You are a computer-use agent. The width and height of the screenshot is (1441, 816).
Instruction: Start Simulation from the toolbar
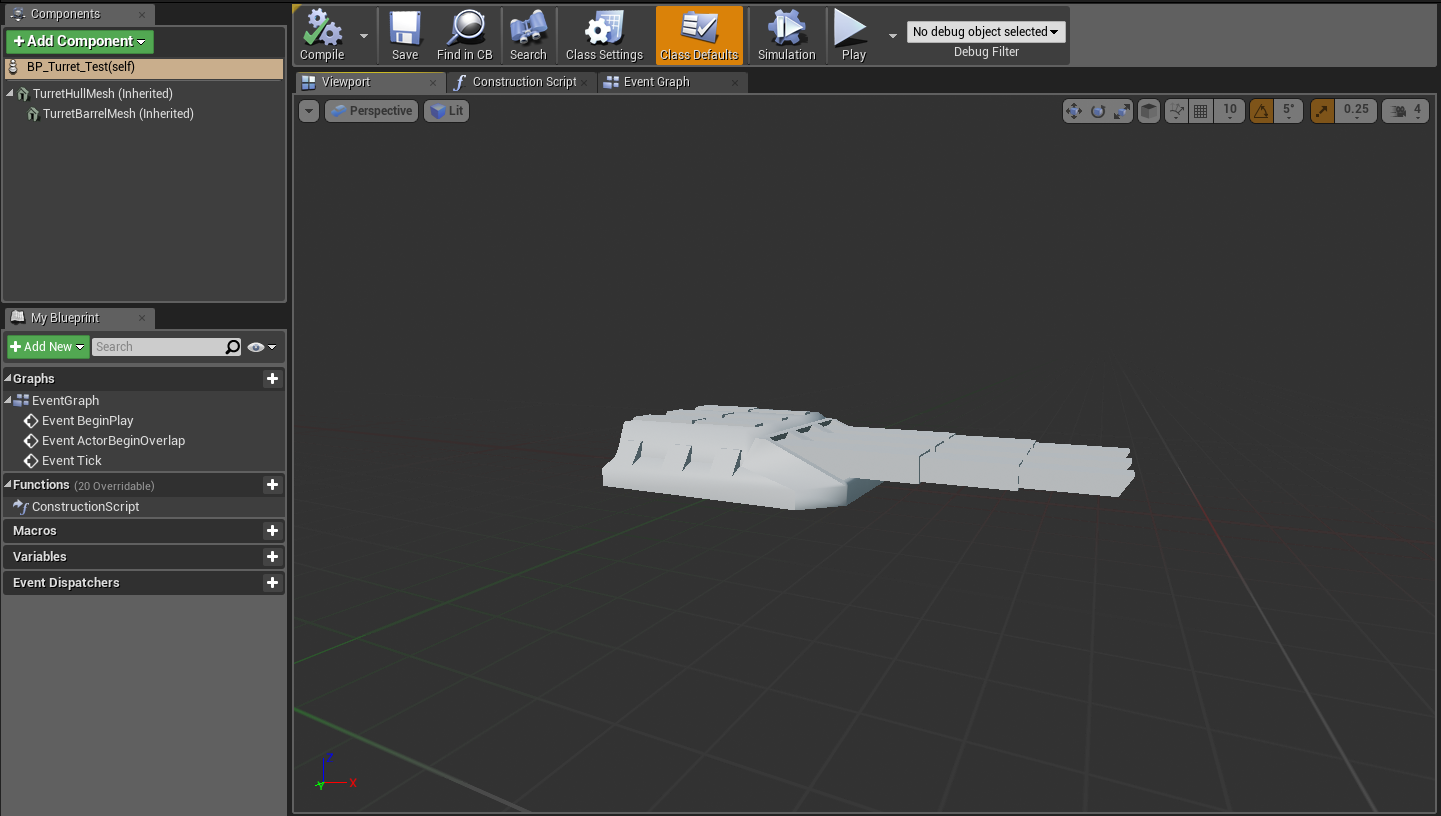coord(786,35)
